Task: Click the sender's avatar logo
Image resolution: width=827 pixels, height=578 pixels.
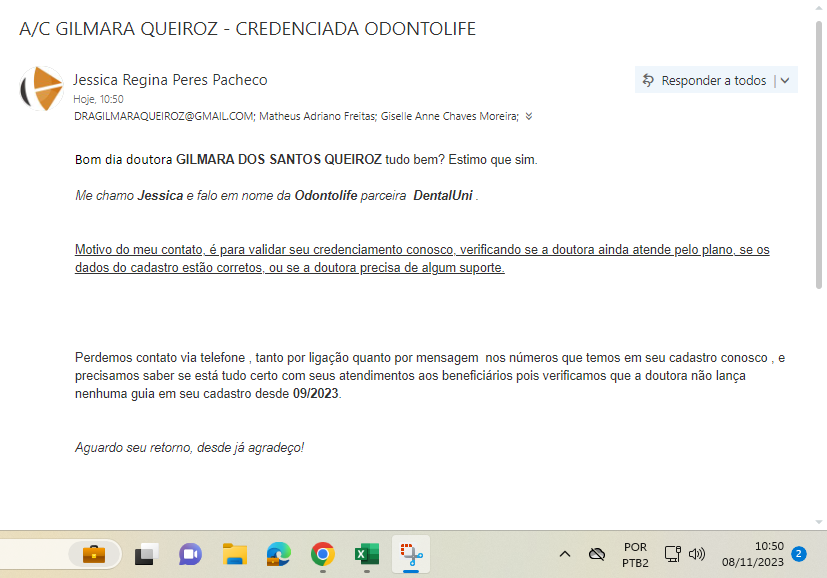Action: tap(42, 89)
